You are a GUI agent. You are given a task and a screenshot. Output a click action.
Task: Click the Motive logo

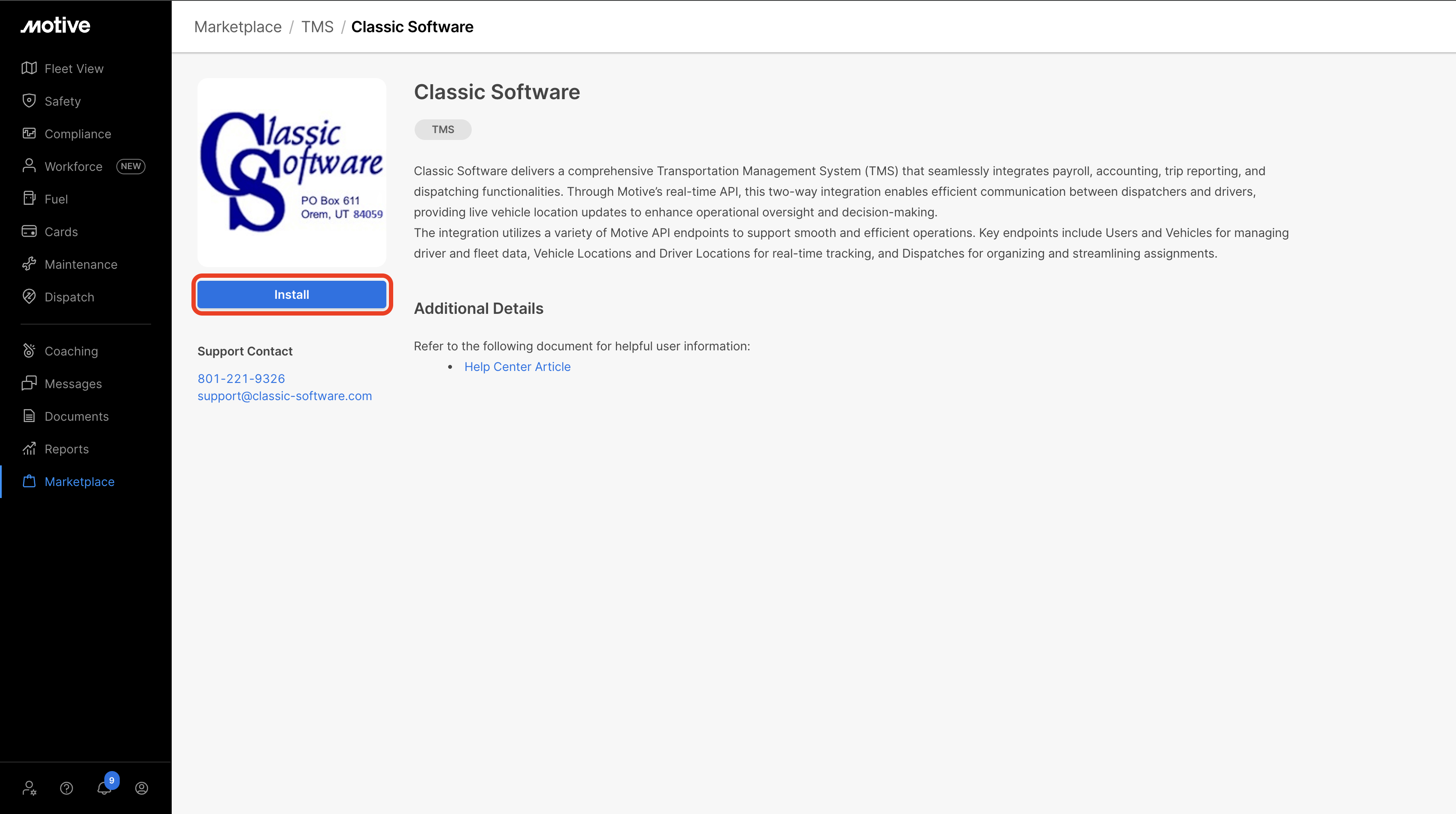pos(55,25)
